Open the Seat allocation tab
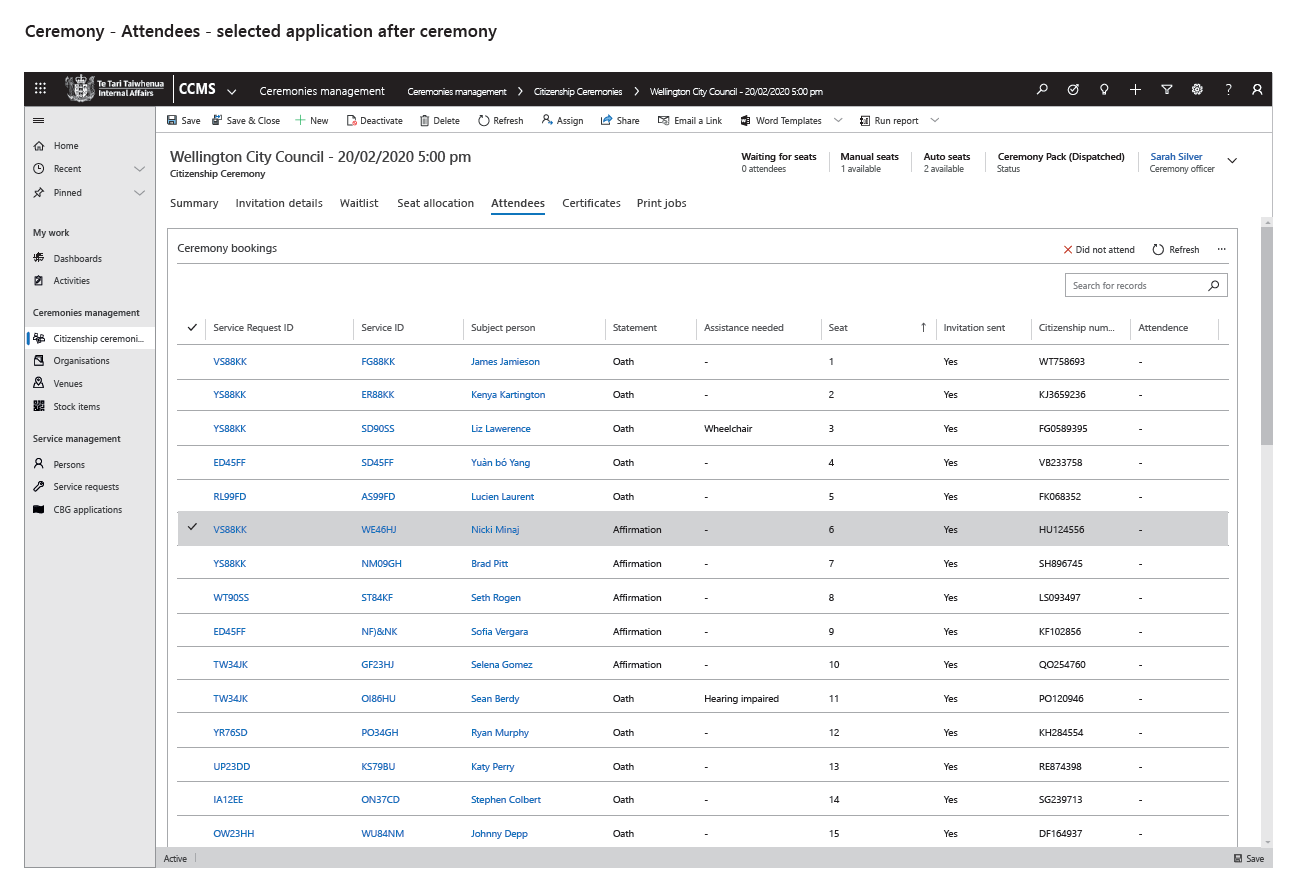Screen dimensions: 1300x892 pyautogui.click(x=435, y=203)
